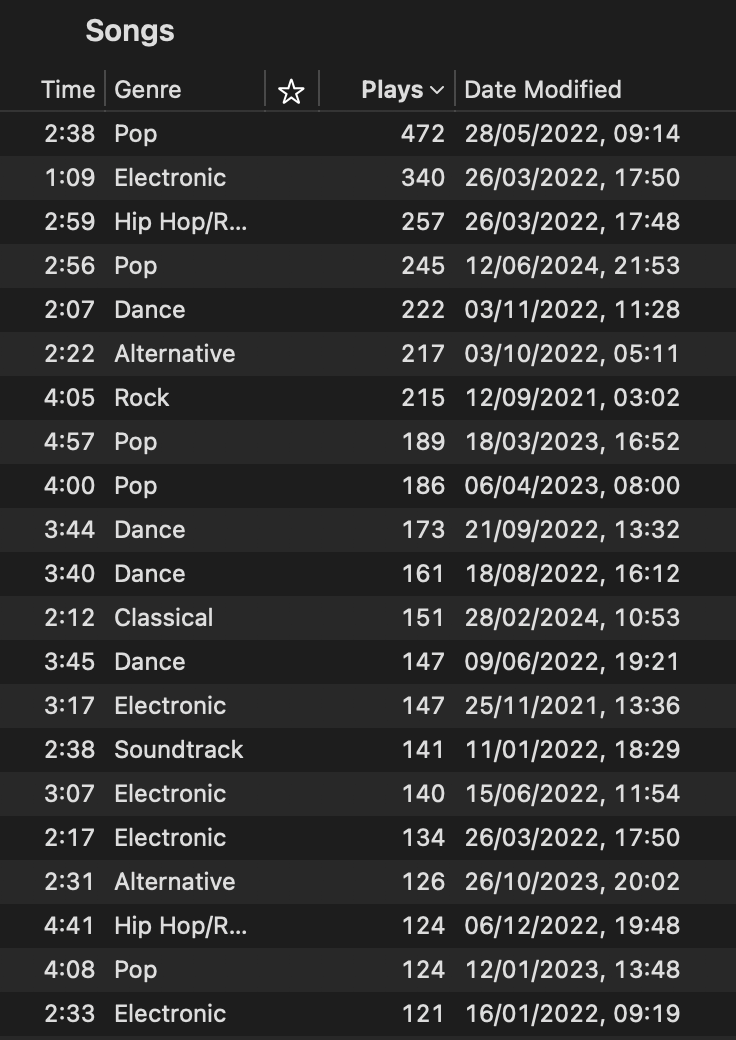Select the Electronic song with 340 plays
The image size is (736, 1040).
point(368,178)
